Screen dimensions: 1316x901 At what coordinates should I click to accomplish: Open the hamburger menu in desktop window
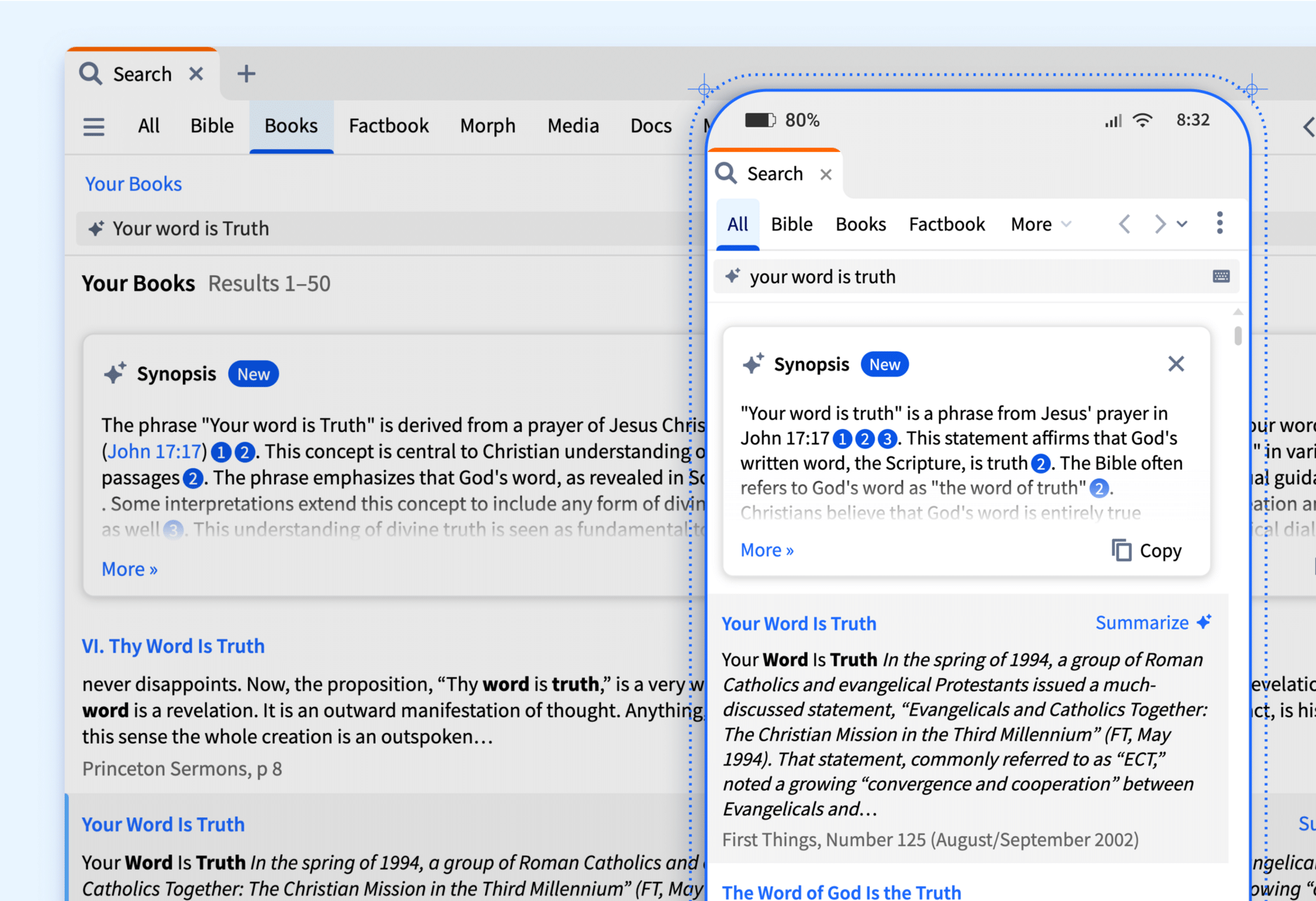93,127
